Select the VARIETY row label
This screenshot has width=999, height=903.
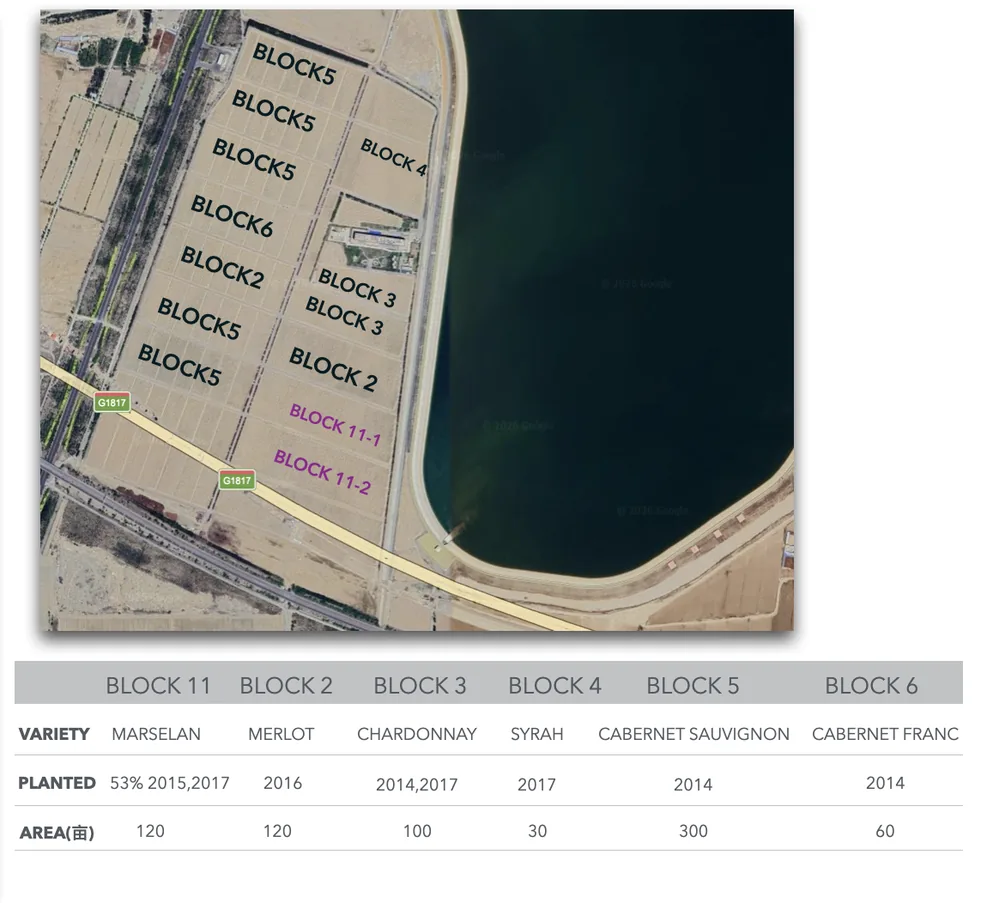tap(54, 734)
